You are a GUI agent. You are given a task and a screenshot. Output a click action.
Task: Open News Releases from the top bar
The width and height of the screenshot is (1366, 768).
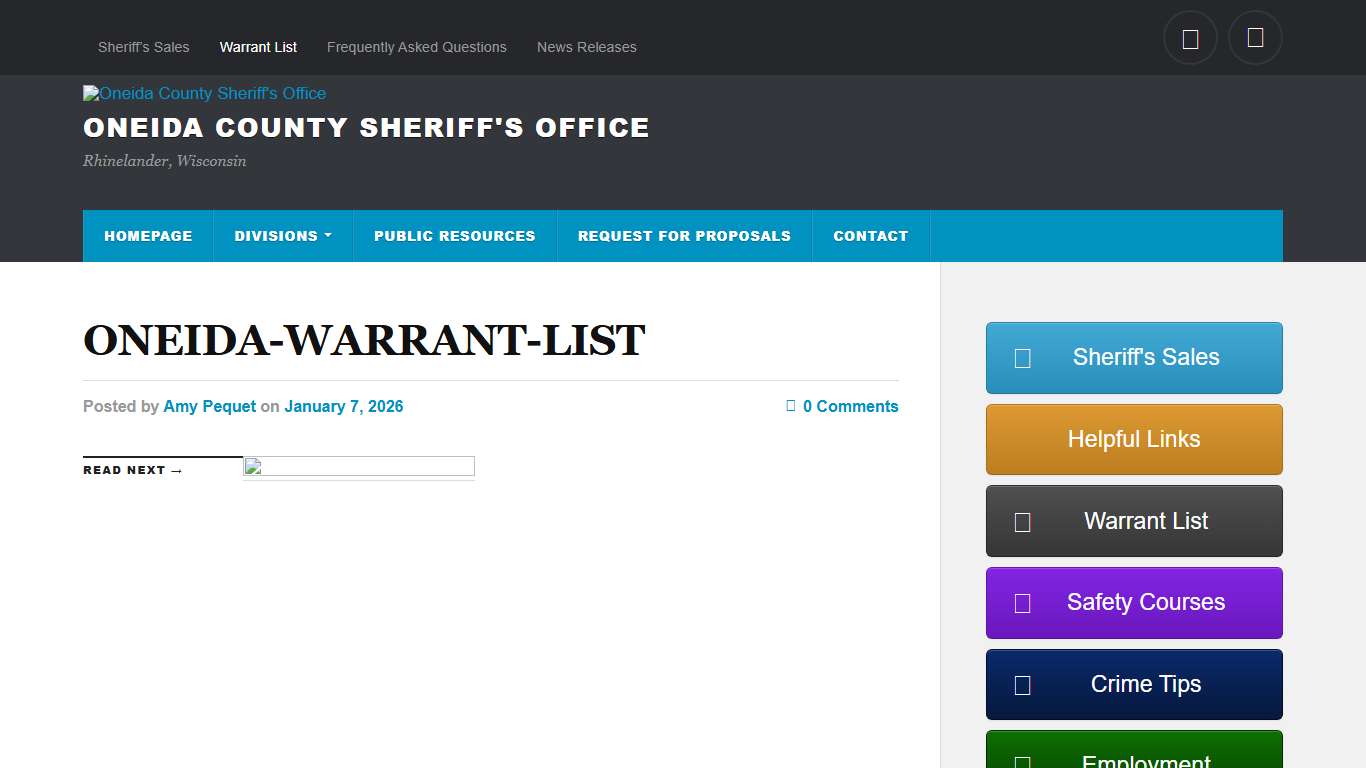(x=586, y=47)
